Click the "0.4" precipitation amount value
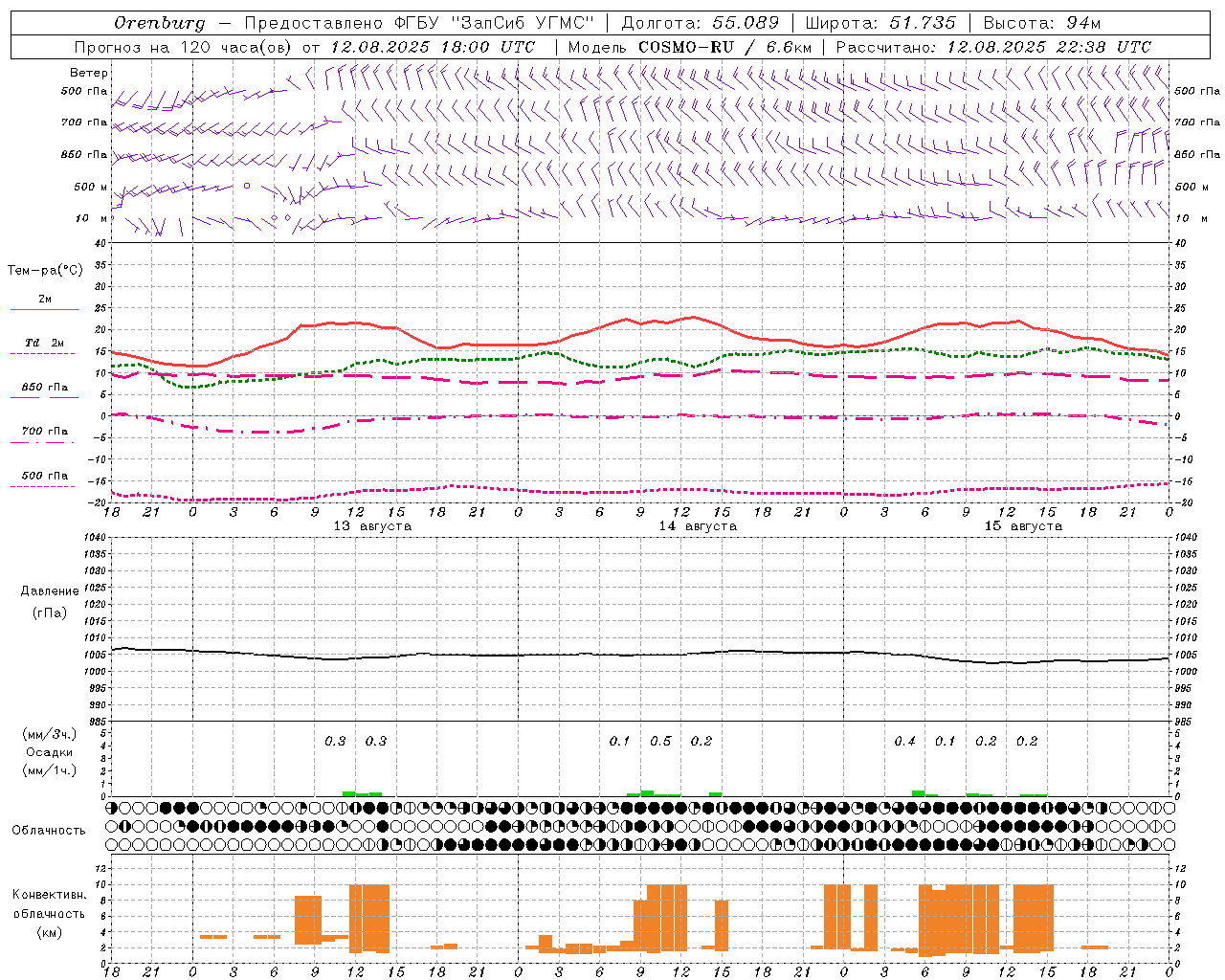The width and height of the screenshot is (1225, 980). (x=904, y=742)
